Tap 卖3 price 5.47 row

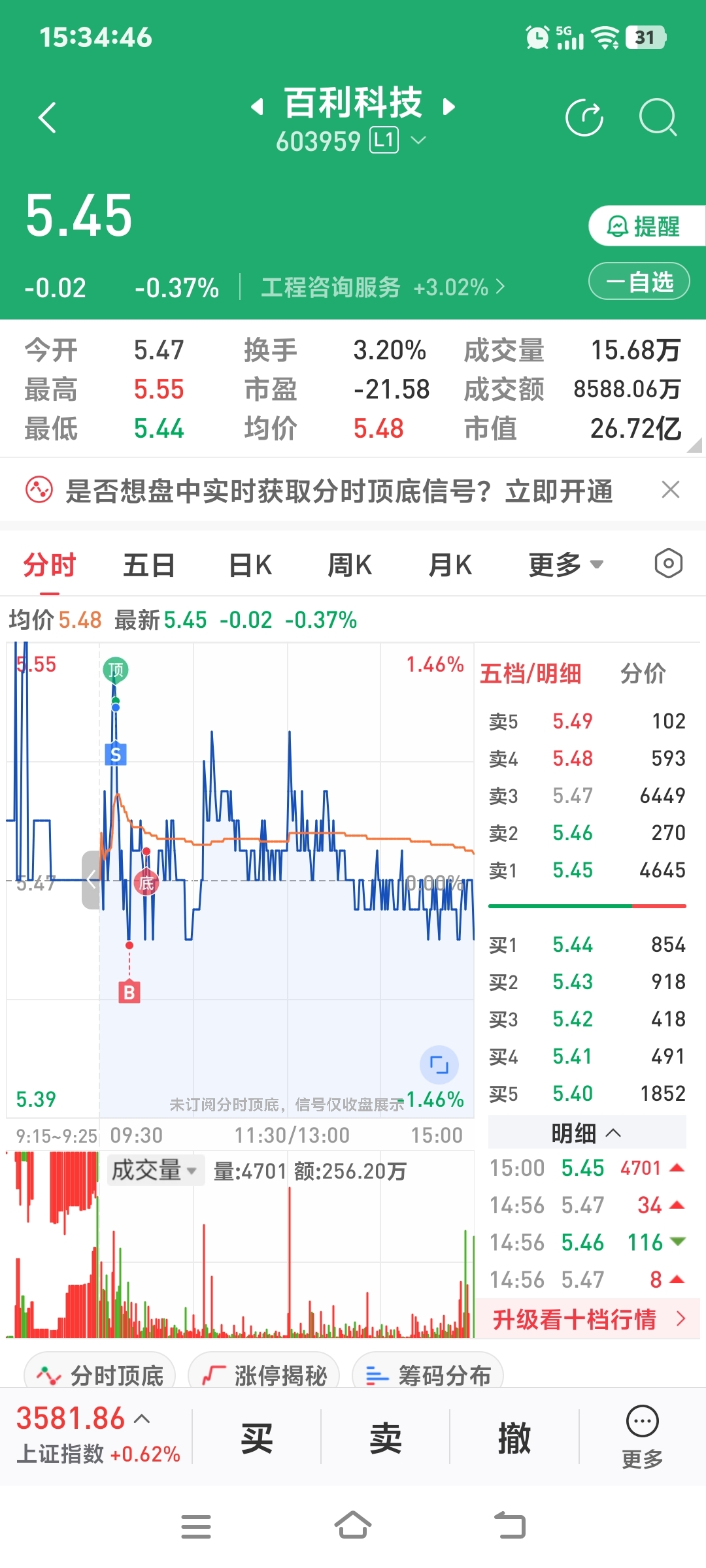587,796
